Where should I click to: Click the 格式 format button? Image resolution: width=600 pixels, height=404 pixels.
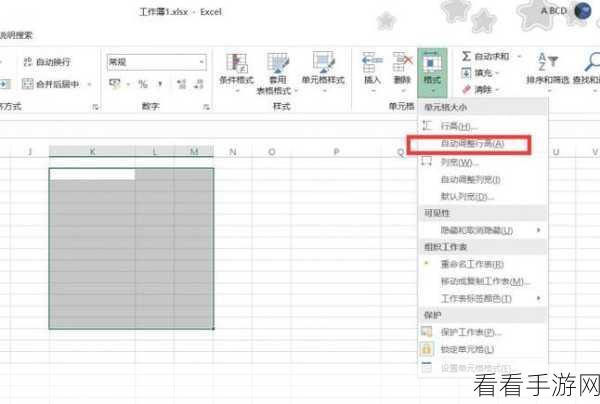(x=432, y=71)
